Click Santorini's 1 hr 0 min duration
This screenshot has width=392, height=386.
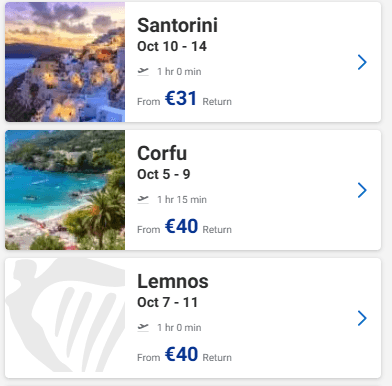pos(179,72)
